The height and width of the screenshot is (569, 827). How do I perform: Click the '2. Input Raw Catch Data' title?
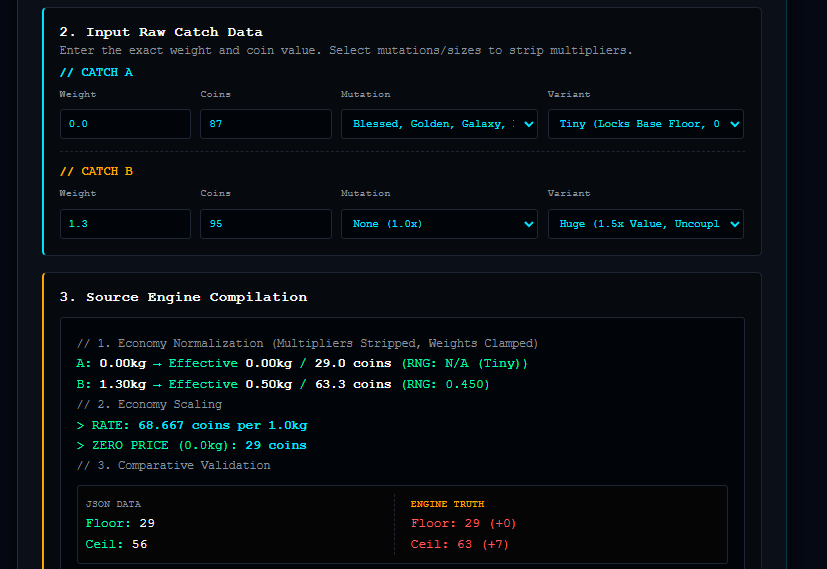(x=161, y=32)
